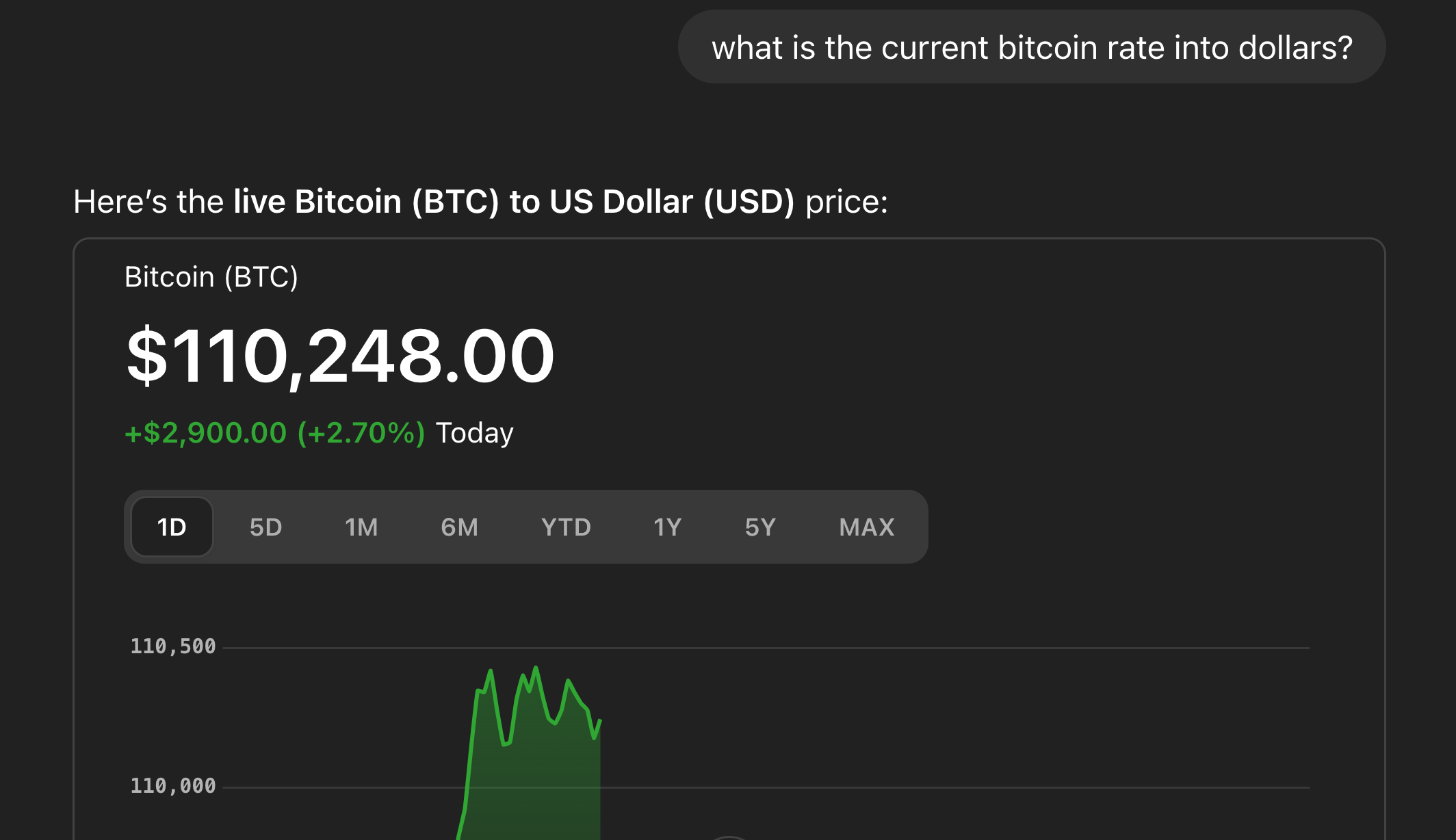Viewport: 1456px width, 840px height.
Task: Show the 1Y price chart
Action: click(x=667, y=527)
